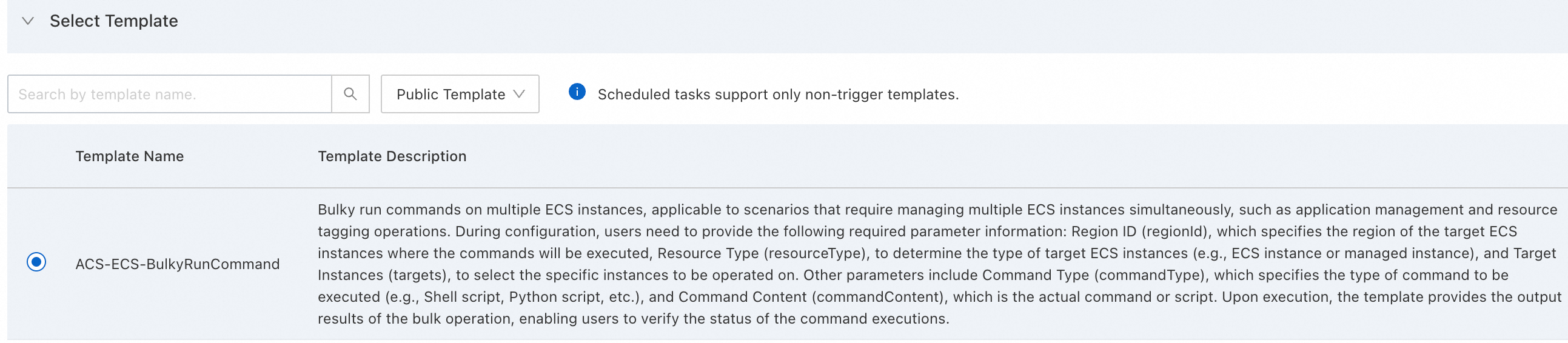Click the empty header cell above the radio button
Viewport: 1568px width, 343px height.
[x=36, y=156]
